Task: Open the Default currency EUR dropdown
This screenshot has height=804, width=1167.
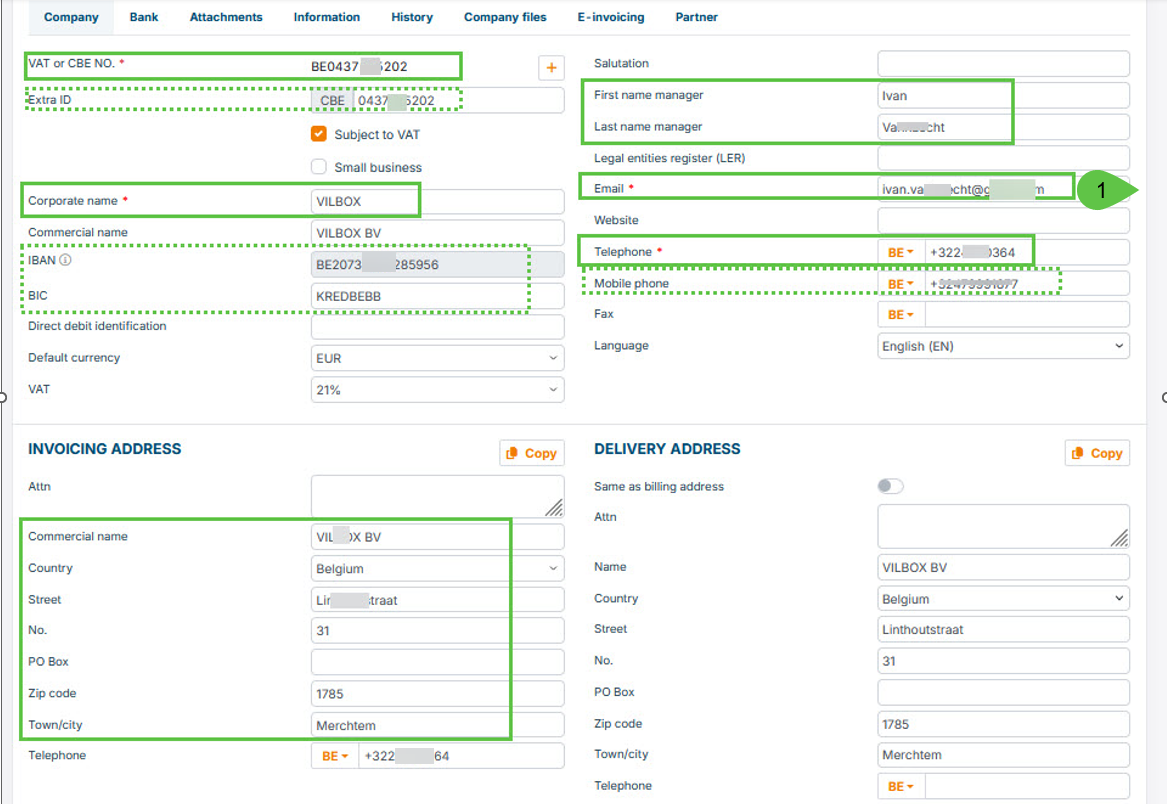Action: click(x=438, y=358)
